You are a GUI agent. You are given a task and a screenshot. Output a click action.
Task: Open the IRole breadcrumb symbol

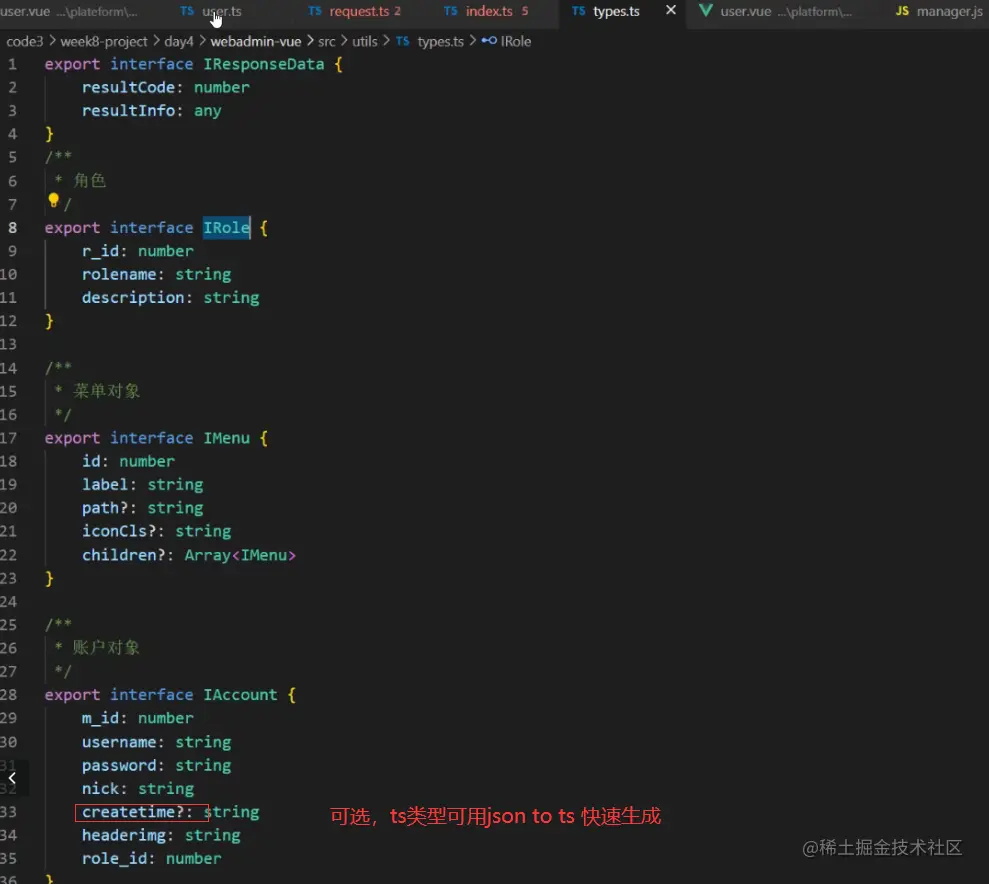coord(515,41)
